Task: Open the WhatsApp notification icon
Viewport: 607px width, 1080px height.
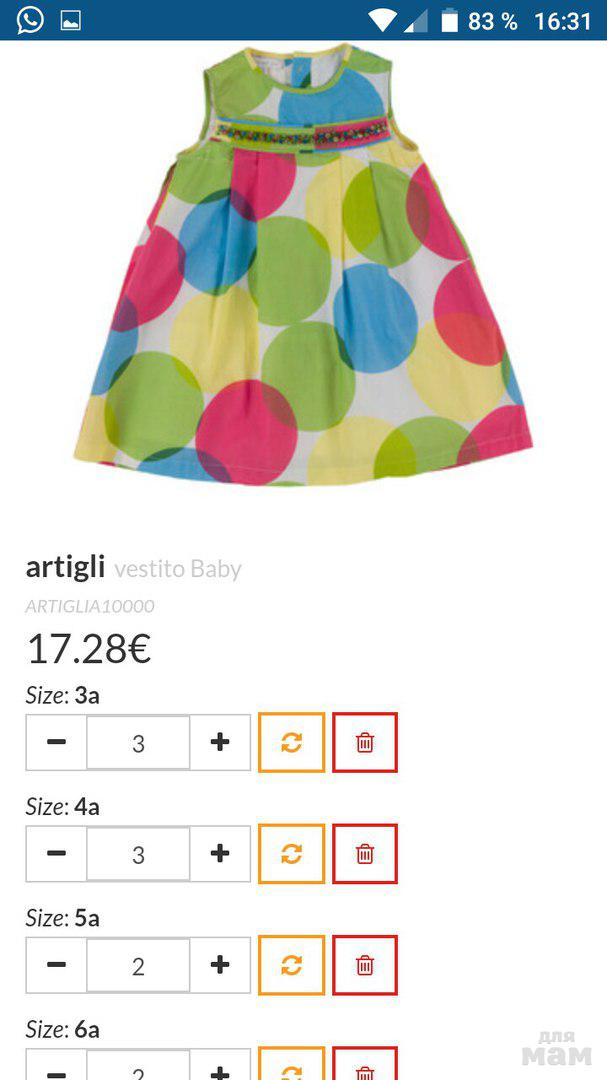Action: [30, 20]
